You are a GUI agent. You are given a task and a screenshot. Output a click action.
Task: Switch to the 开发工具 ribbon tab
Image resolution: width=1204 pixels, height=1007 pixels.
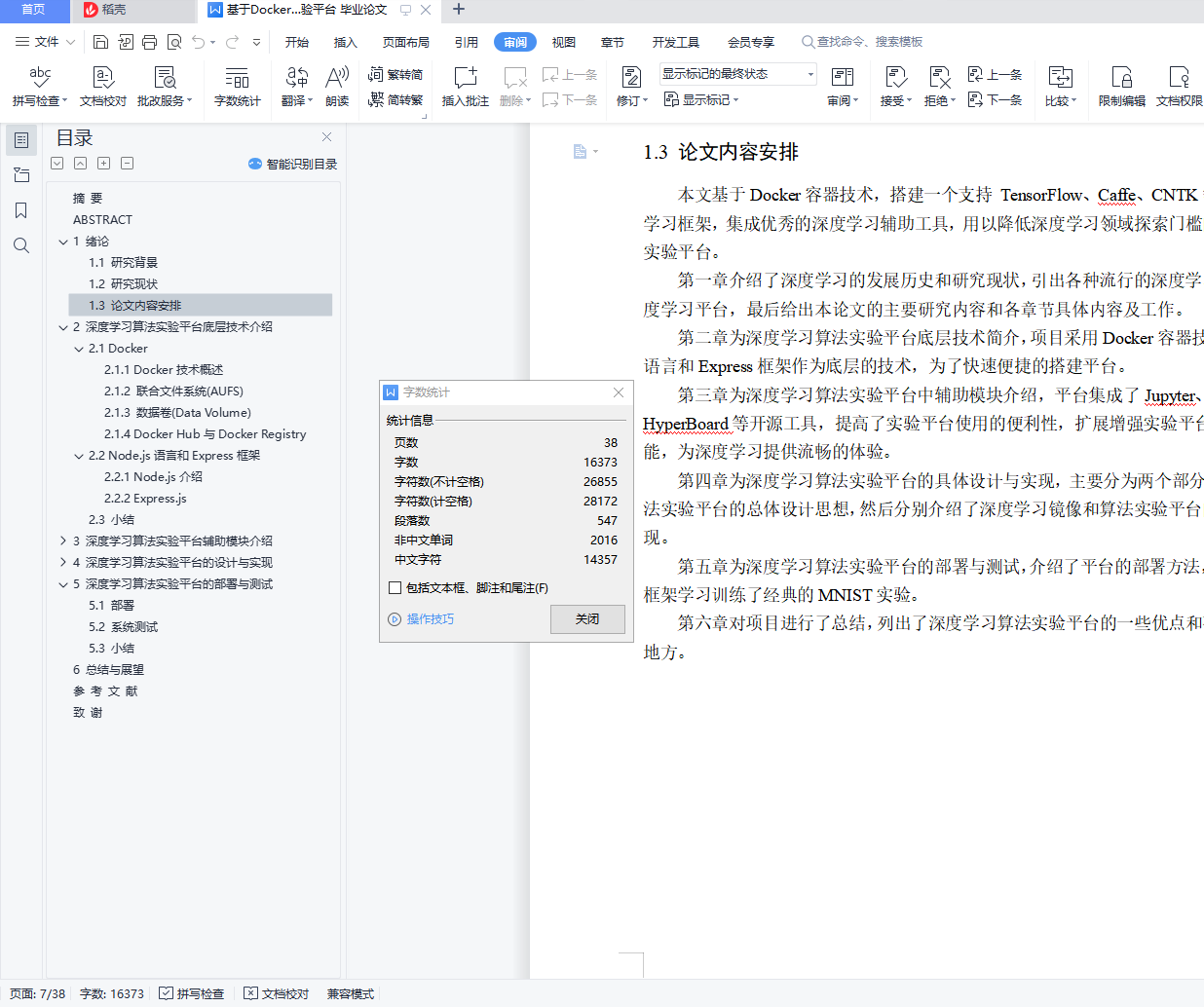676,42
